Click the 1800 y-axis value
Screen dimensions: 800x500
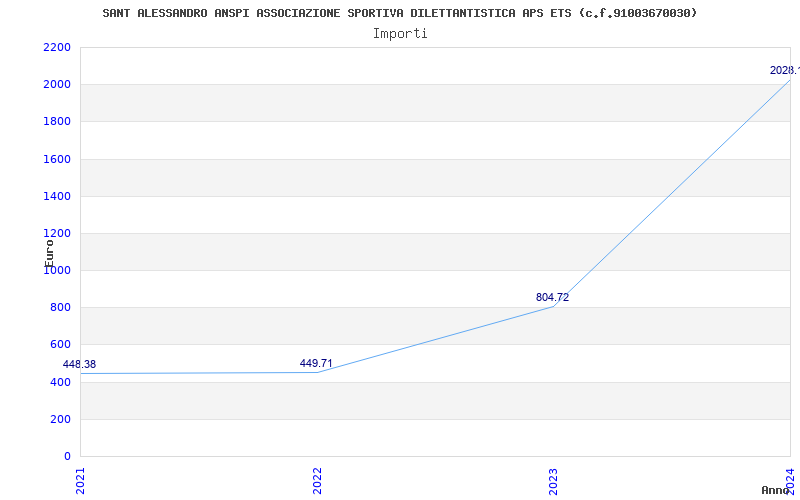57,122
